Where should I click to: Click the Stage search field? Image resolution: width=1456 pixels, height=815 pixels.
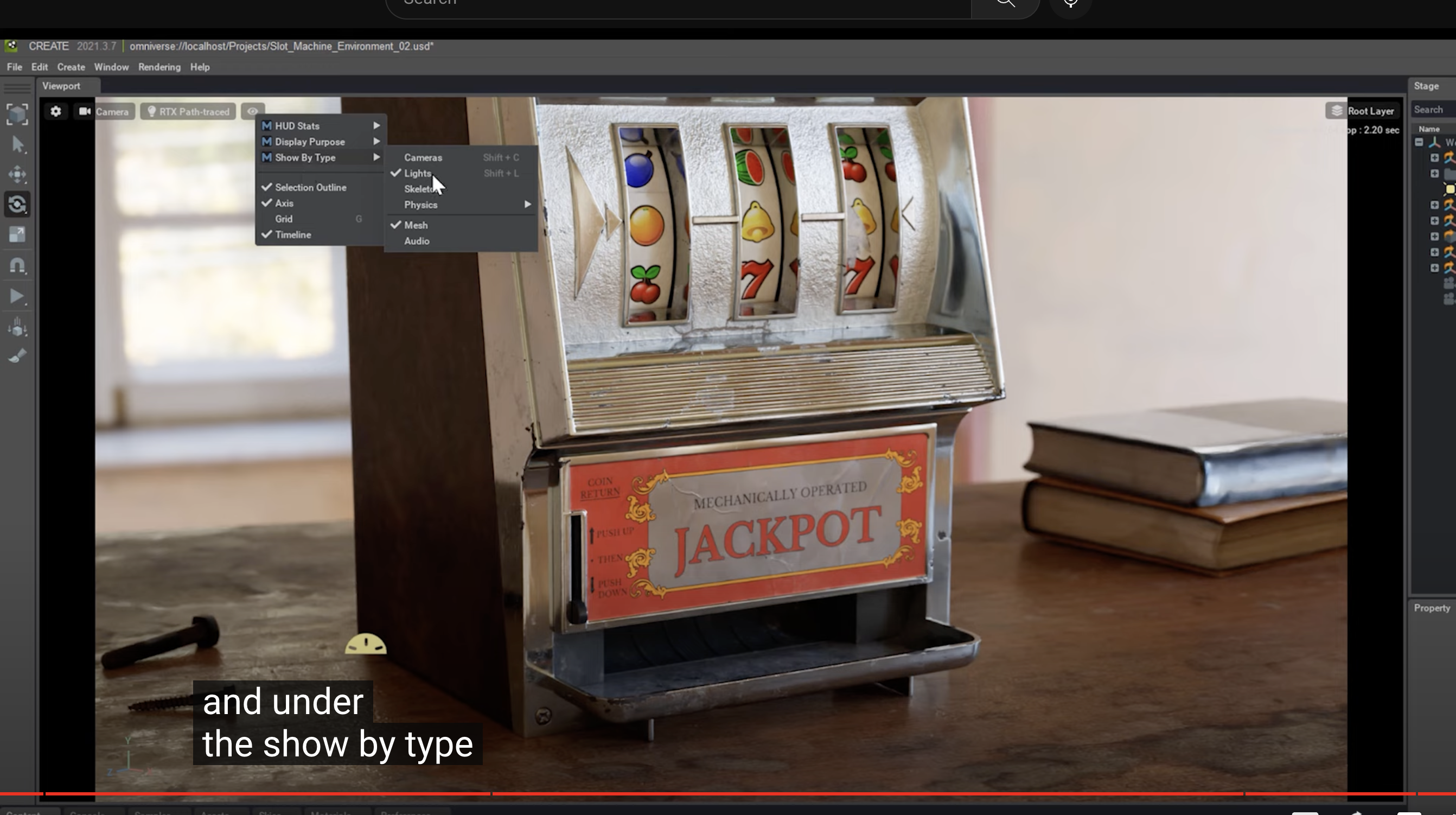click(1432, 110)
